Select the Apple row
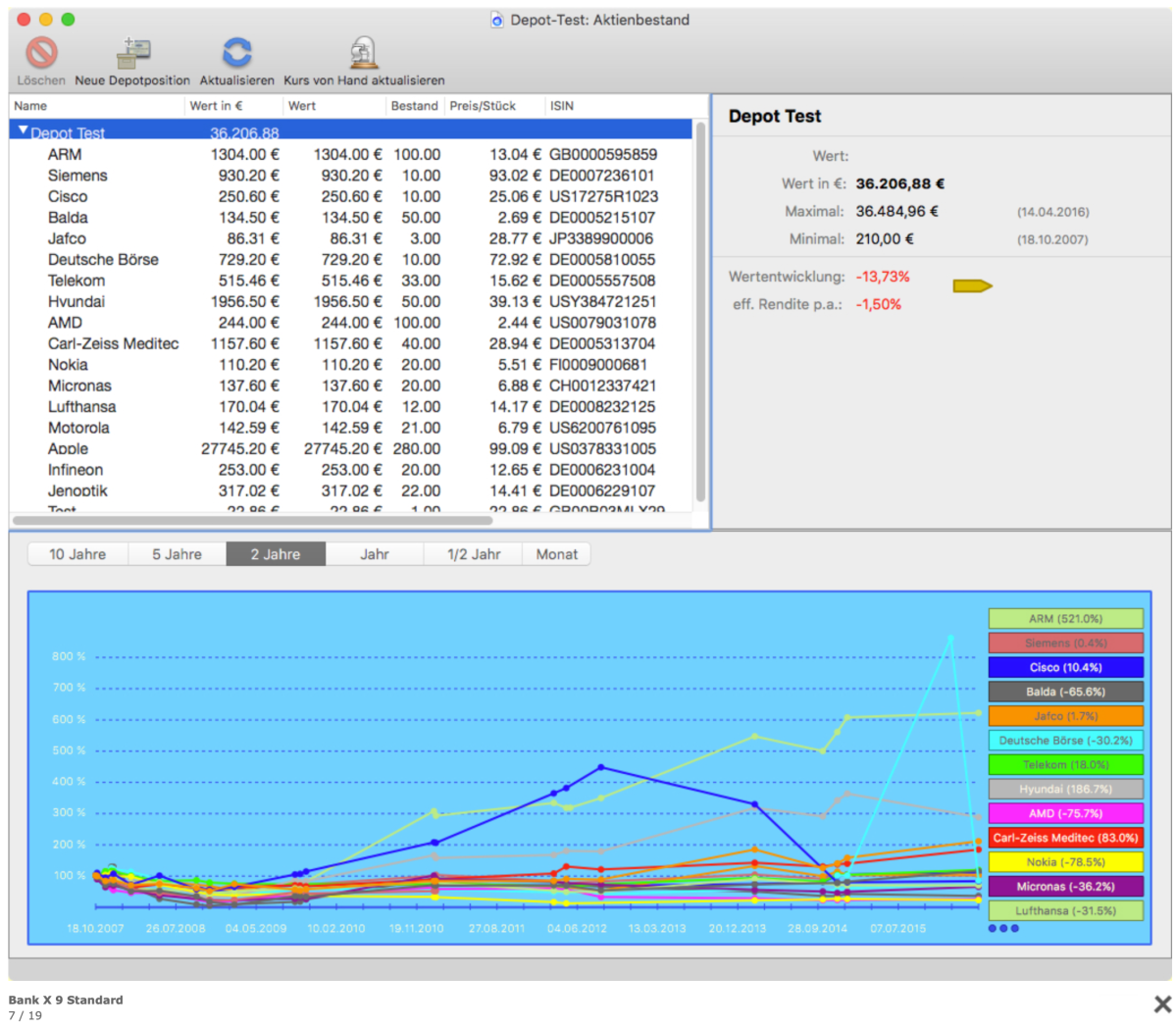 point(351,448)
